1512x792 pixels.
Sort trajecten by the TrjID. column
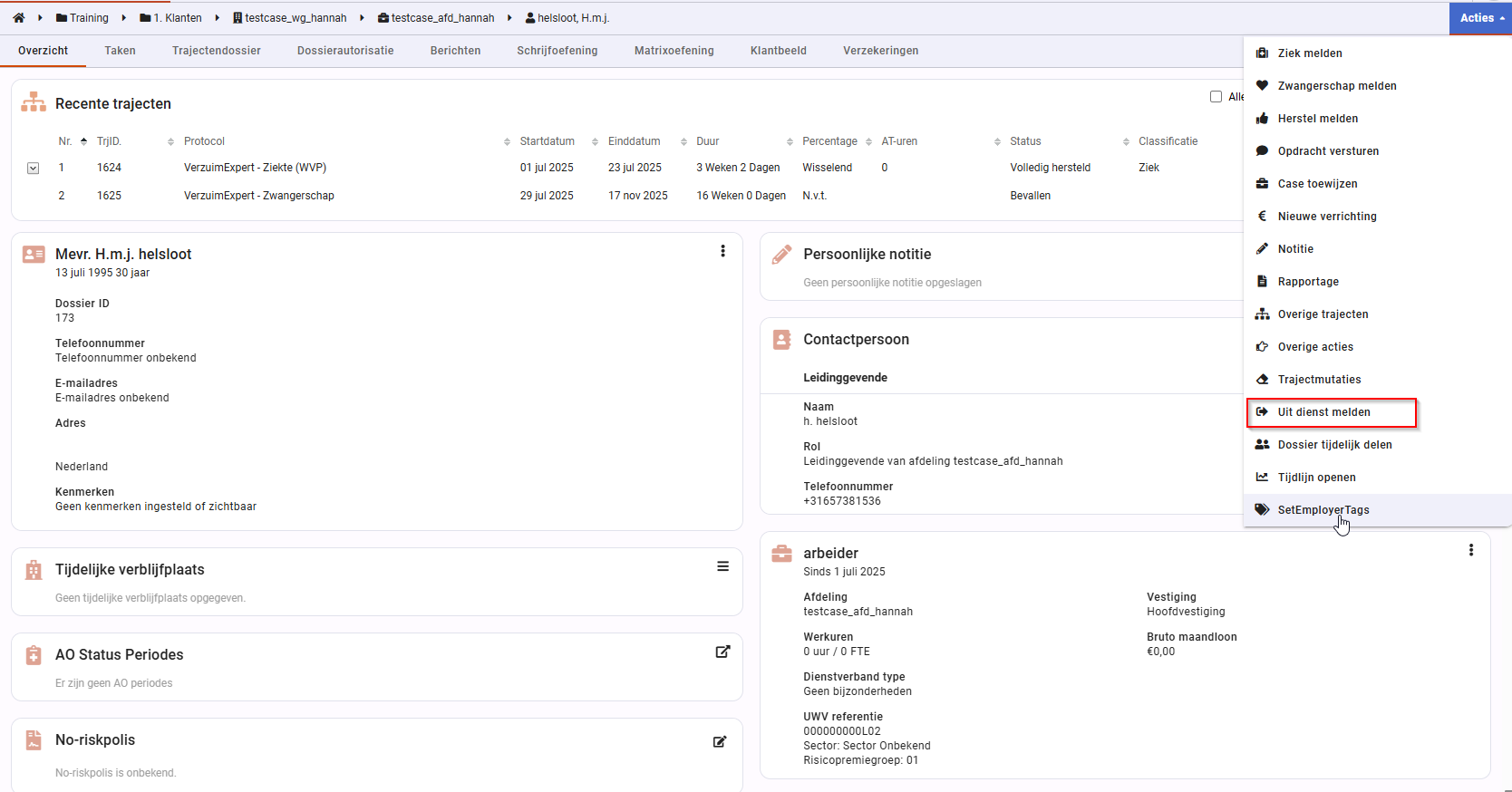[x=134, y=141]
